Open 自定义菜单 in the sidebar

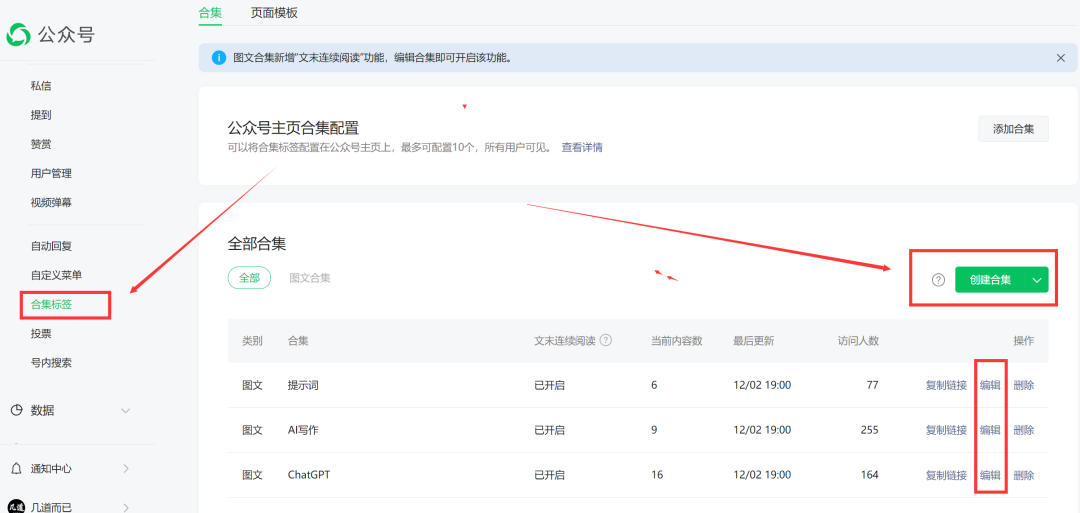pyautogui.click(x=56, y=275)
